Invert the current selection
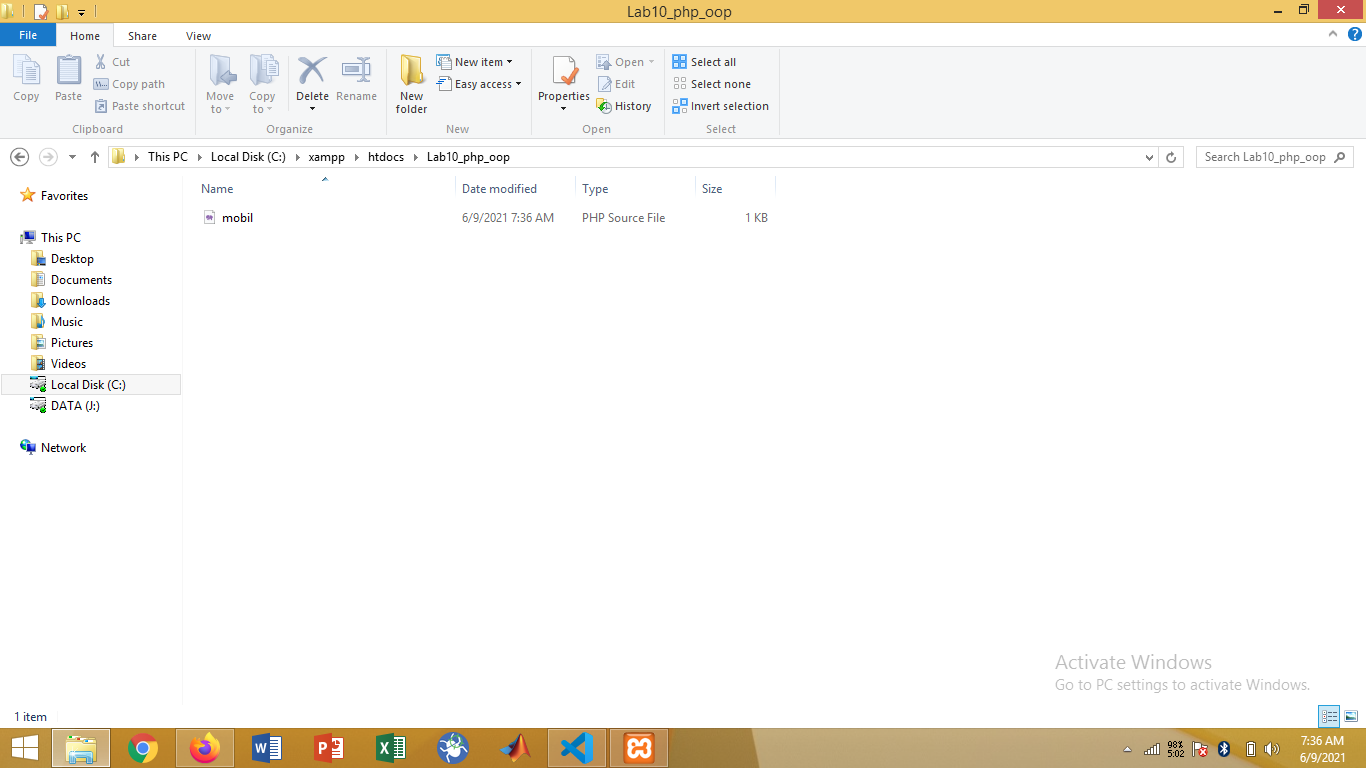Image resolution: width=1366 pixels, height=768 pixels. point(721,105)
